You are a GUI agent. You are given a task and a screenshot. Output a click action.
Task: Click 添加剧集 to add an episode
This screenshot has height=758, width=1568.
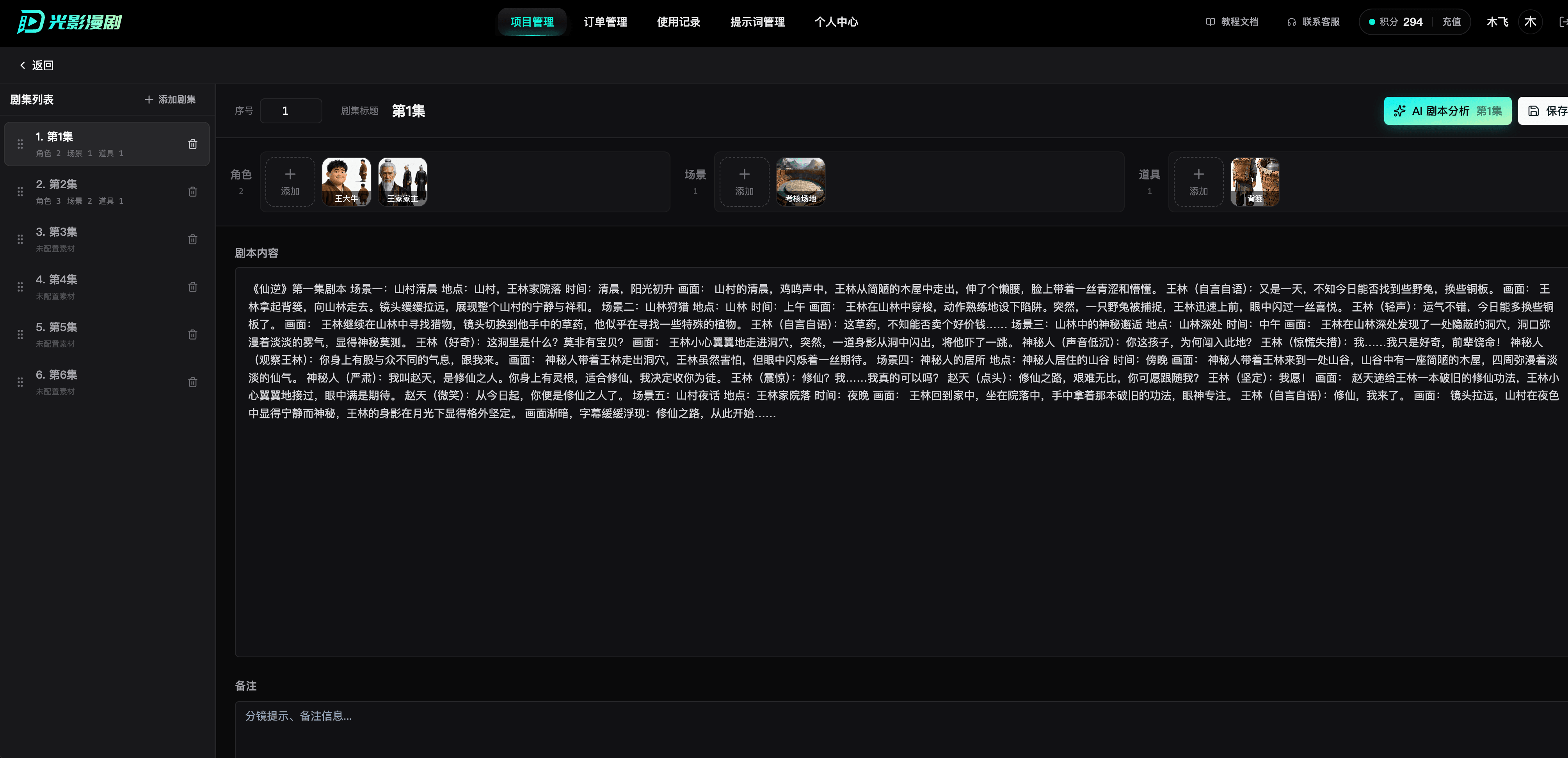170,99
